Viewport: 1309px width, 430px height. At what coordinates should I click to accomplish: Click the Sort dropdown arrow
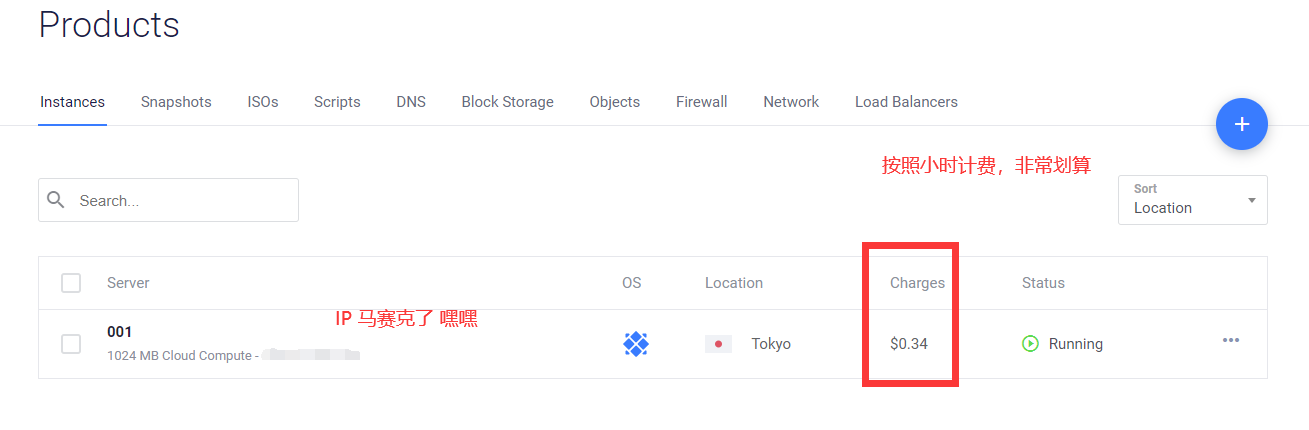click(x=1251, y=200)
